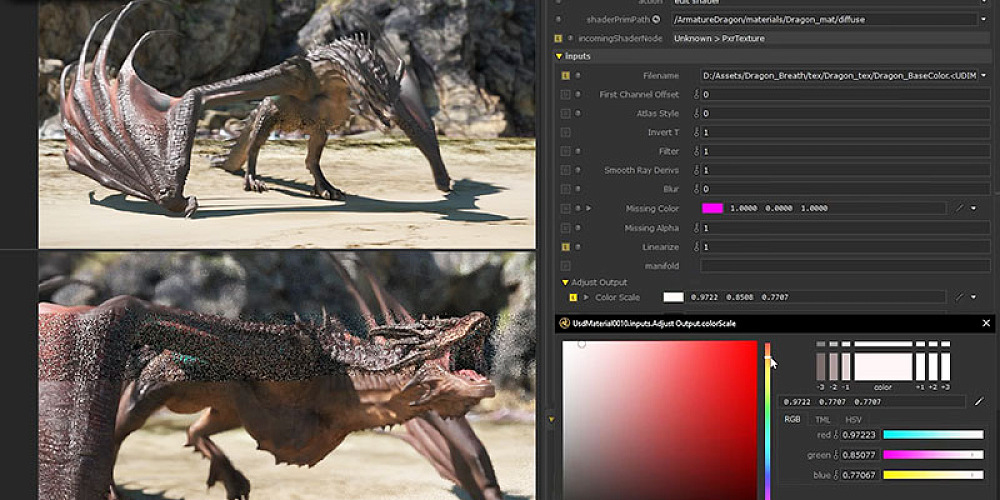
Task: Collapse the Adjust Output group
Action: click(x=565, y=282)
